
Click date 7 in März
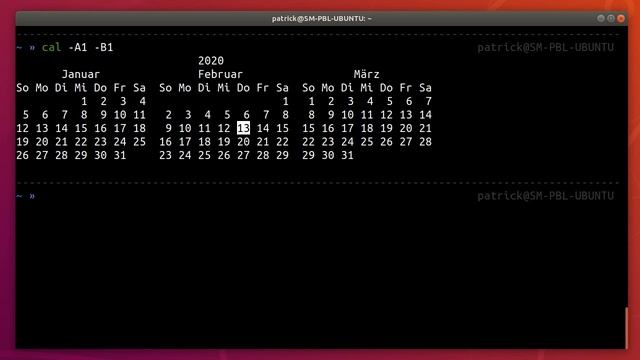[x=428, y=101]
